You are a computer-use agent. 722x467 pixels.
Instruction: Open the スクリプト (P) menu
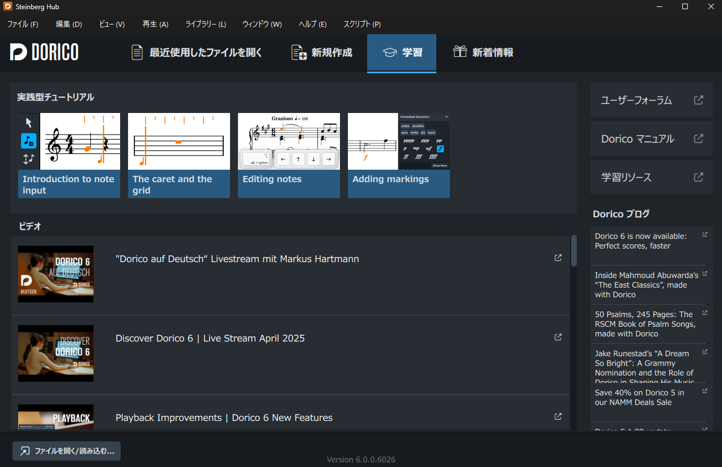[362, 24]
